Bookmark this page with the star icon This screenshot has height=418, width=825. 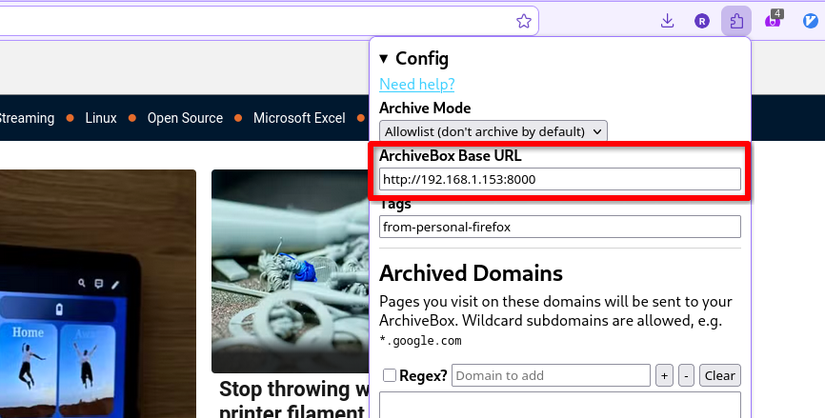pos(524,21)
